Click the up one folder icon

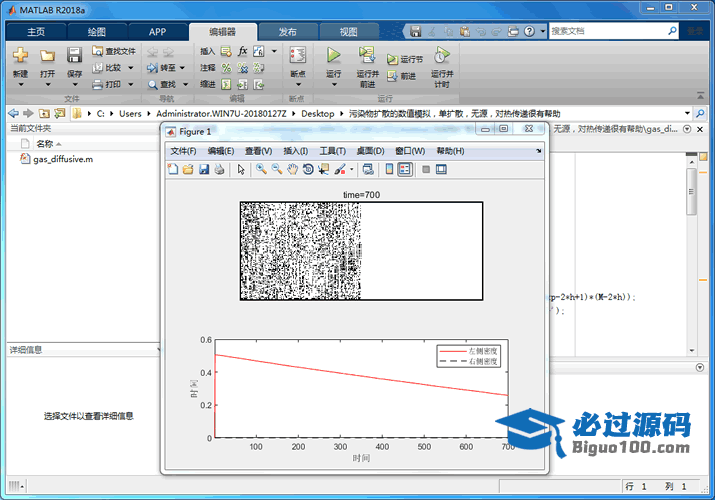44,113
